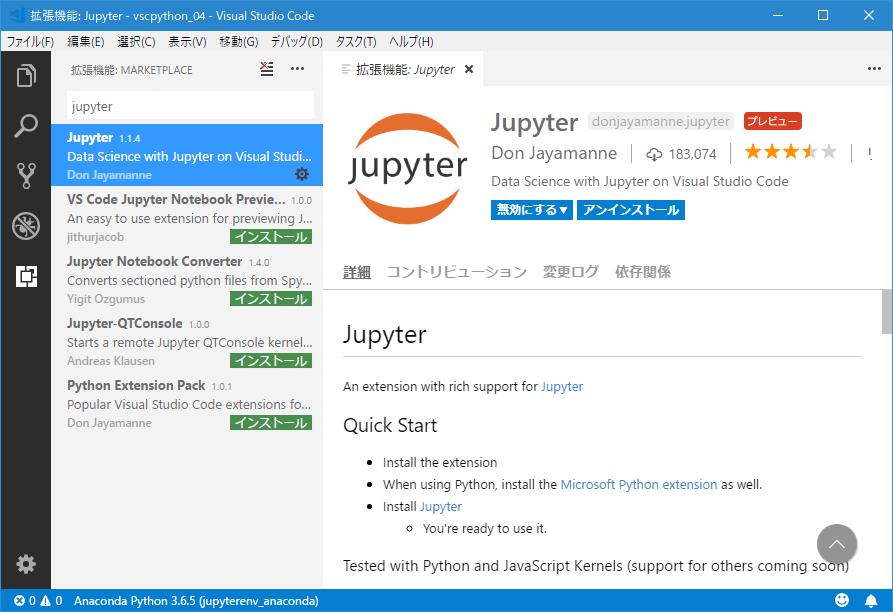The width and height of the screenshot is (893, 612).
Task: Click the feedback smiley in status bar
Action: click(842, 601)
